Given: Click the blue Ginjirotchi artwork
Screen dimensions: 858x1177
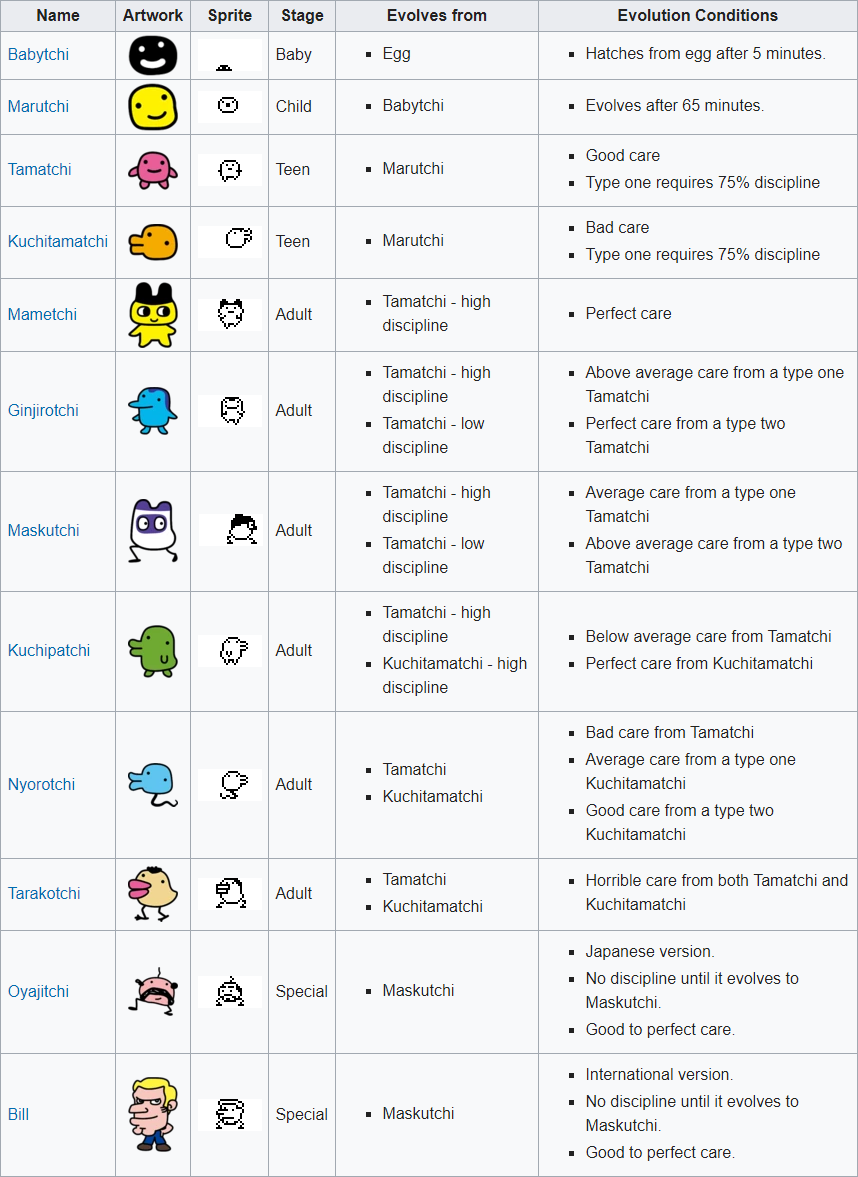Looking at the screenshot, I should point(152,410).
